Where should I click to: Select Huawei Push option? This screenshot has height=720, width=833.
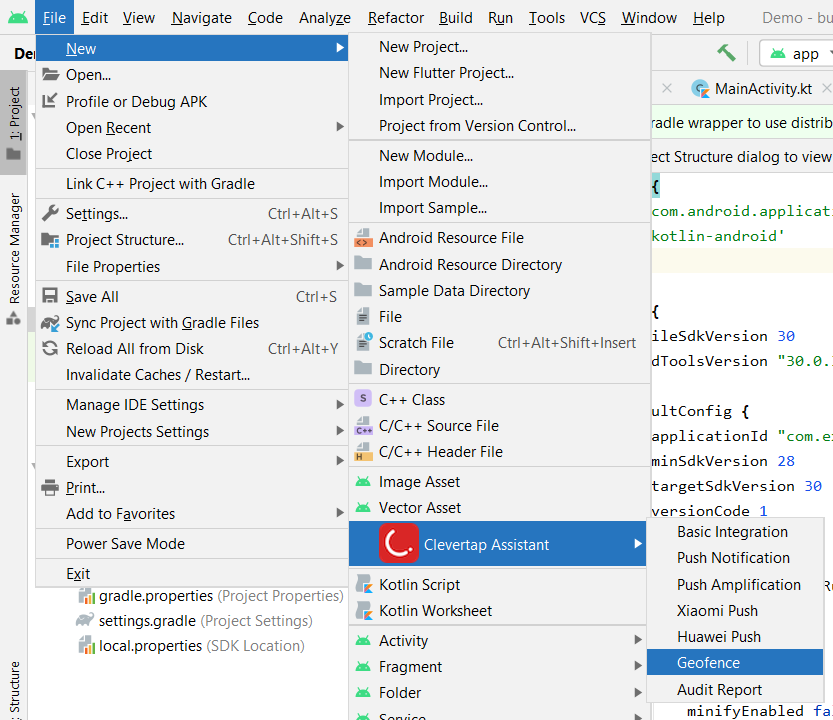(735, 637)
